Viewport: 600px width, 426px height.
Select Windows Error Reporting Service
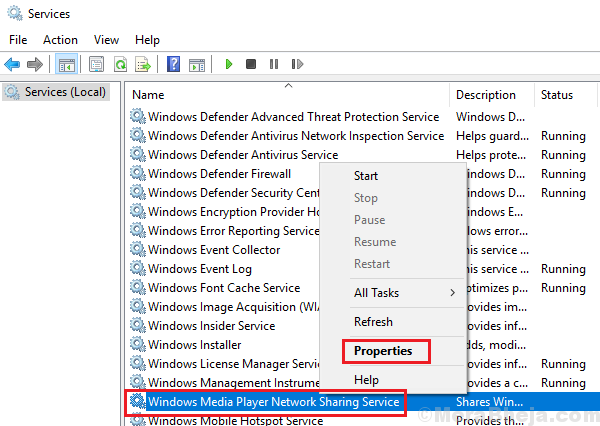pyautogui.click(x=233, y=231)
